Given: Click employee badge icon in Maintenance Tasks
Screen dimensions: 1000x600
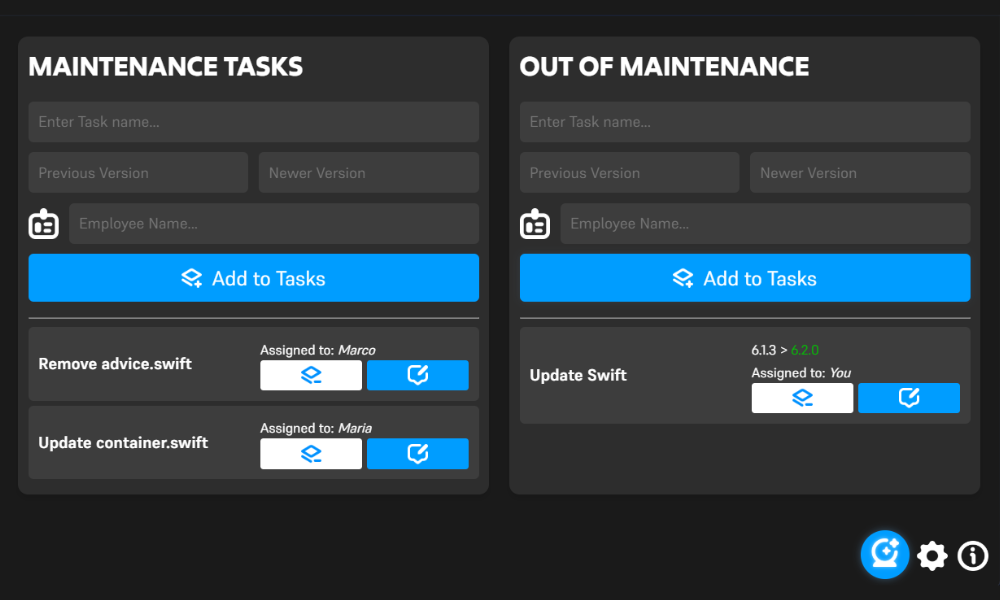Looking at the screenshot, I should click(44, 224).
